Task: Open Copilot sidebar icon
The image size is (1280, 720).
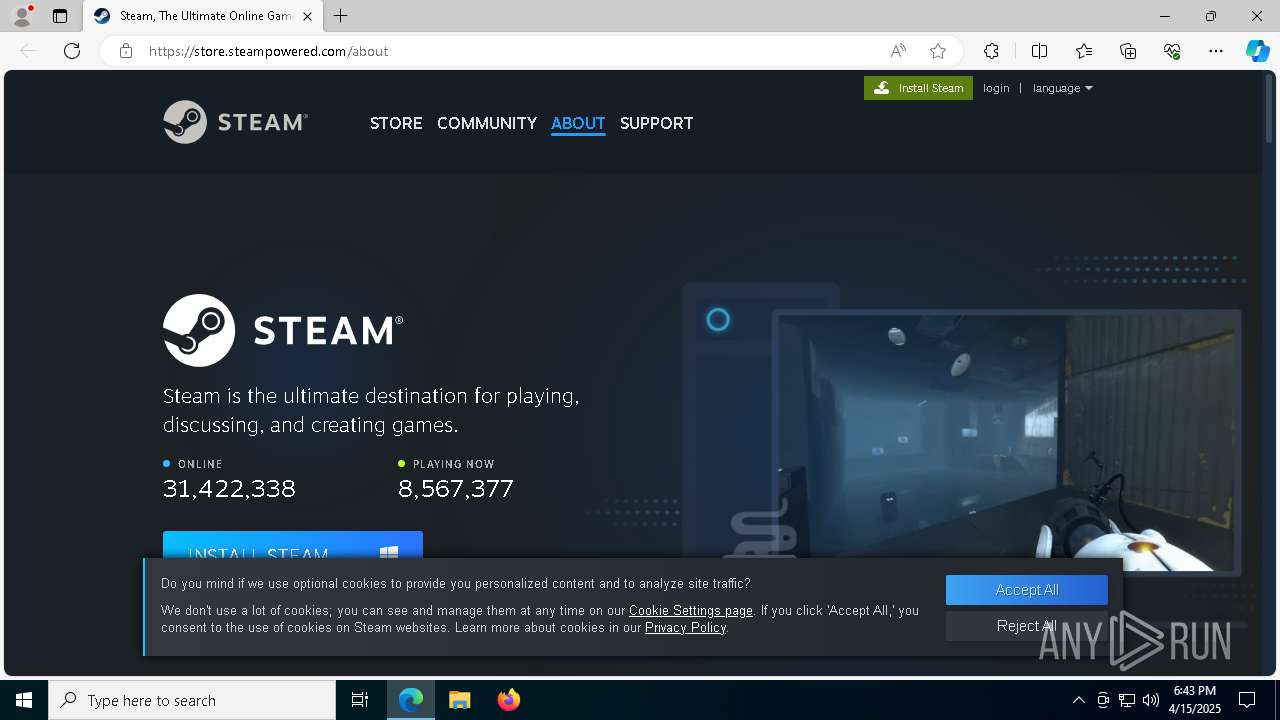Action: pyautogui.click(x=1257, y=51)
